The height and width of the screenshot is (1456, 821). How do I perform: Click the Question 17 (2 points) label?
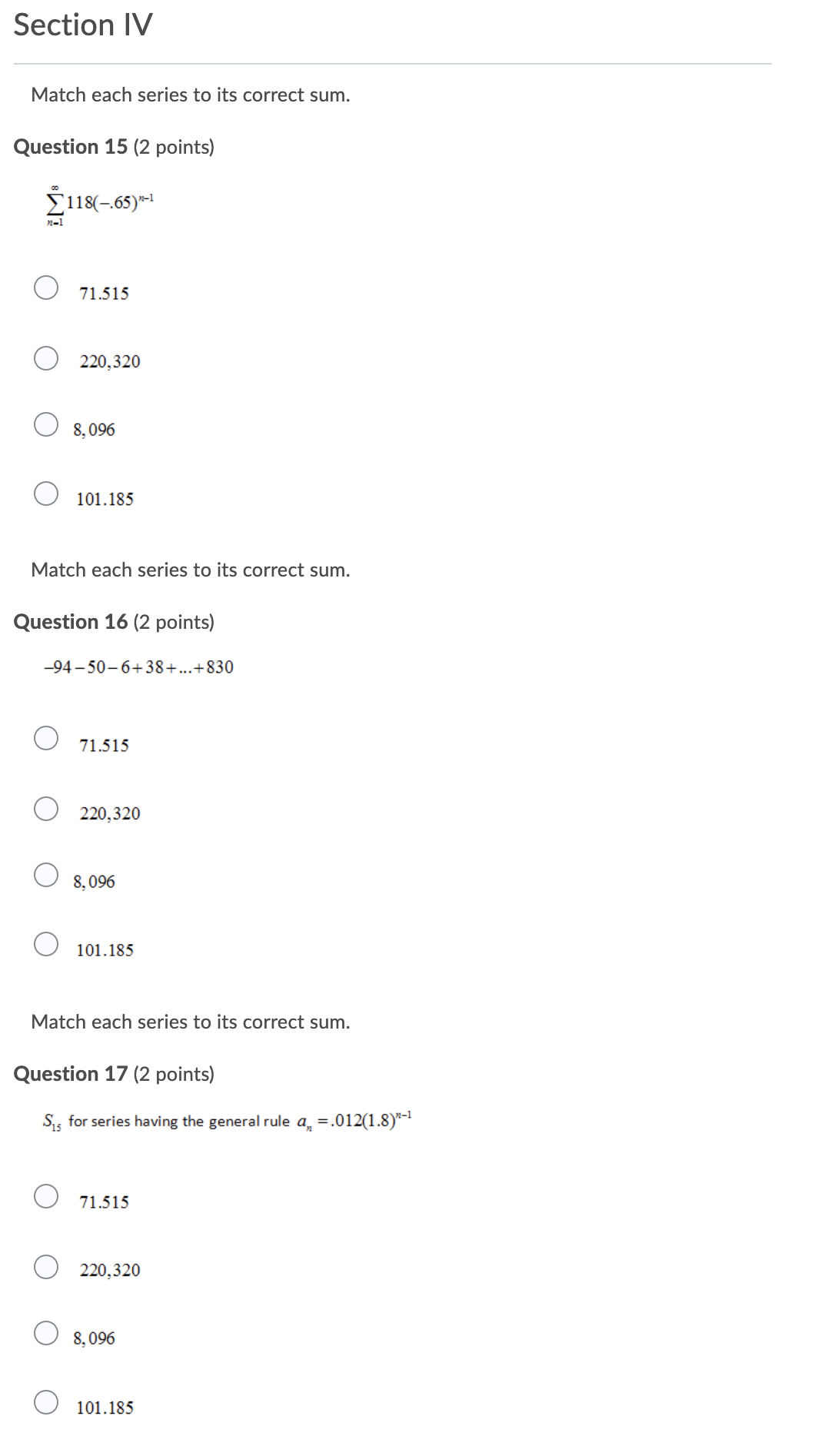click(114, 1073)
